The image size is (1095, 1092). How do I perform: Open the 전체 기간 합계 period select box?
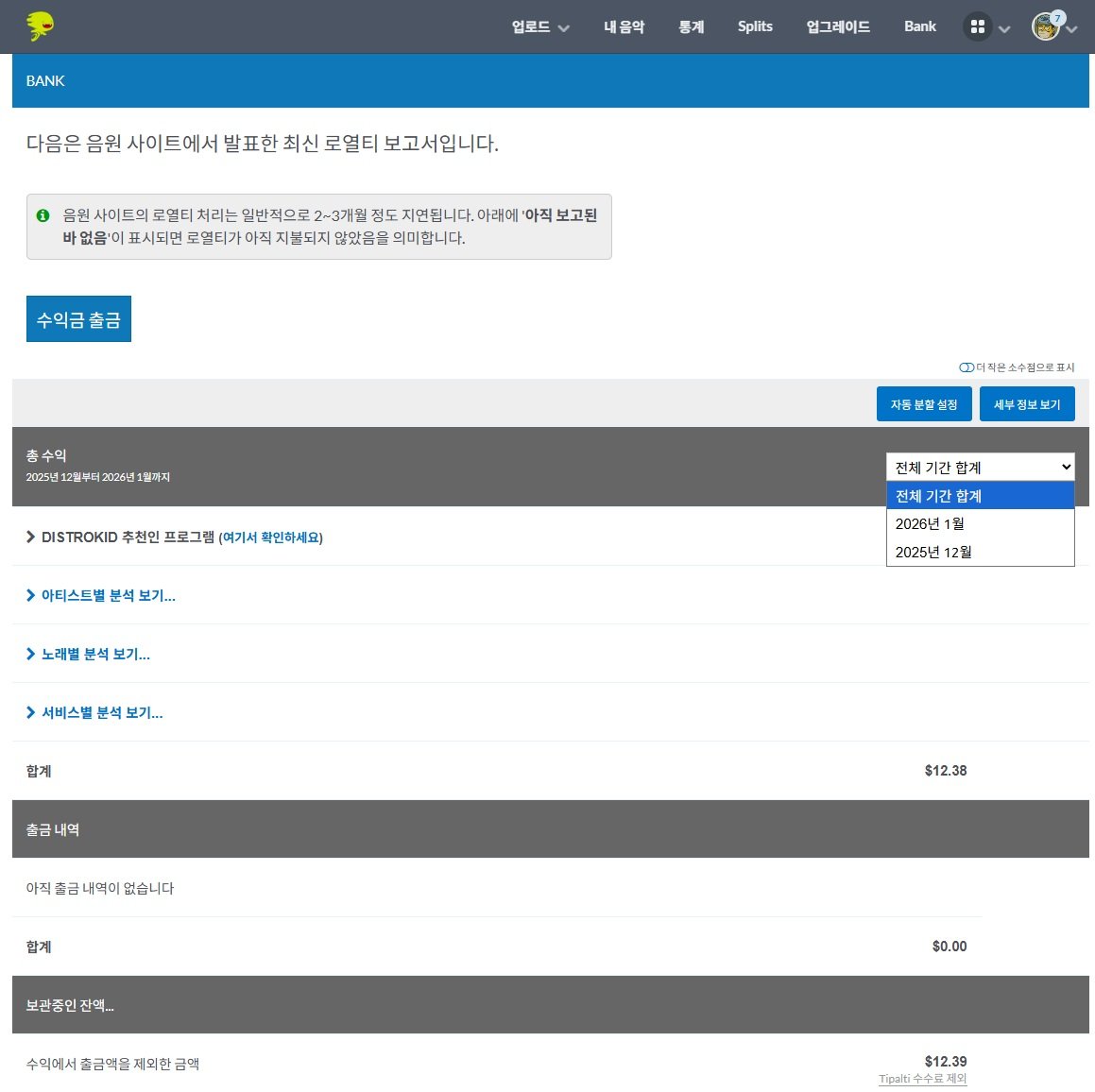click(x=980, y=467)
